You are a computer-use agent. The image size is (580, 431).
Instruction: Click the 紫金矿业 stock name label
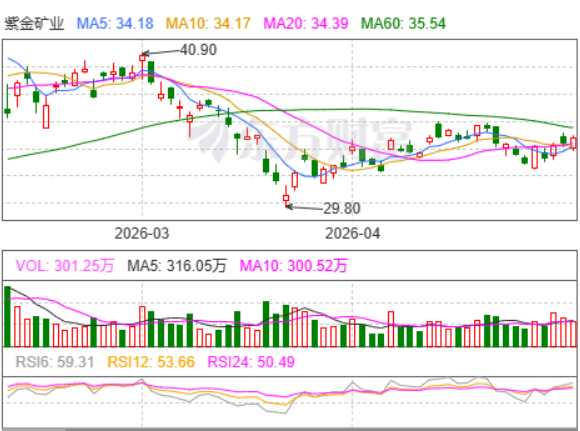[34, 24]
